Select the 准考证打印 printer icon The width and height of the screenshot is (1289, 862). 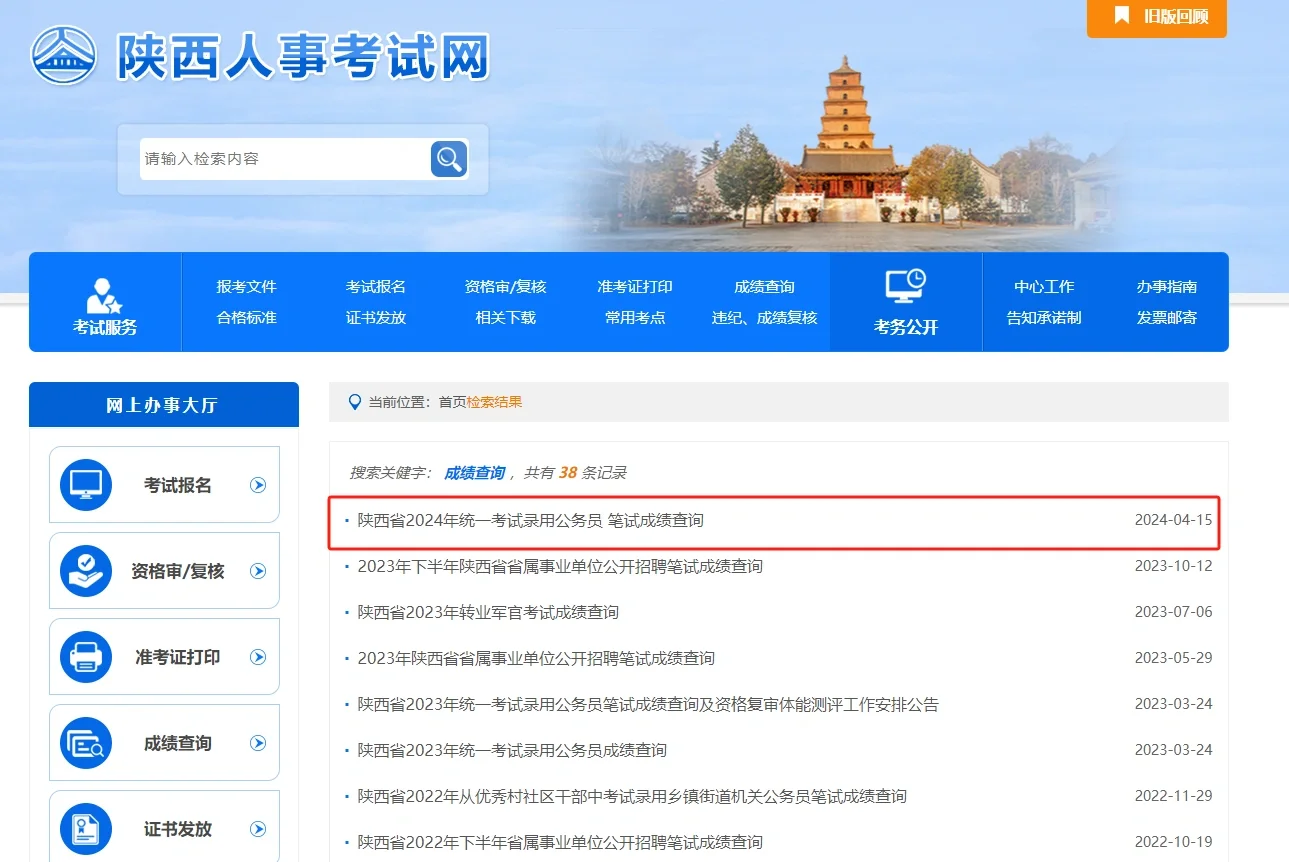85,656
